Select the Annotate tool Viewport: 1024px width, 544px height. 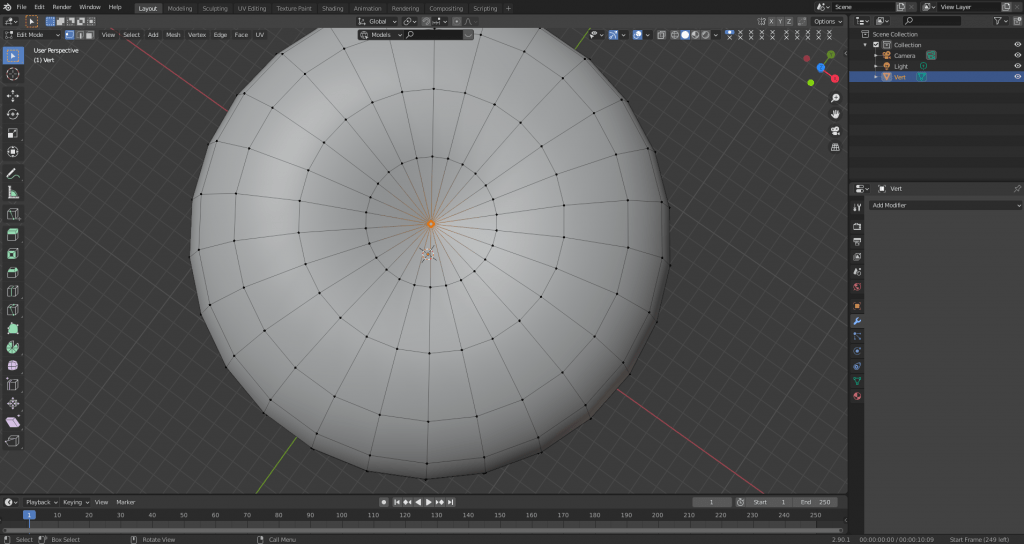coord(13,174)
